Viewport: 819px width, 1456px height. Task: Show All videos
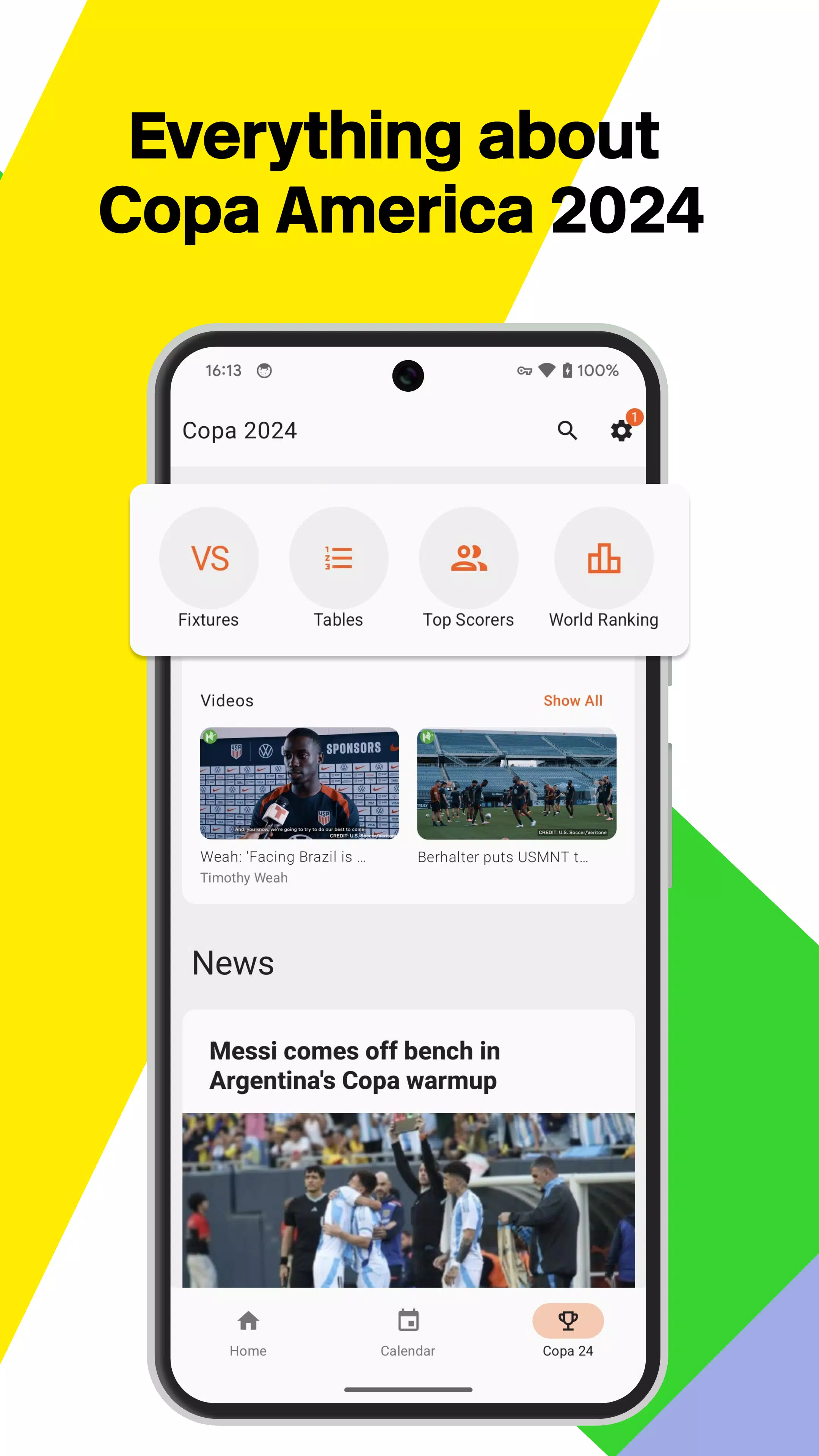(573, 700)
